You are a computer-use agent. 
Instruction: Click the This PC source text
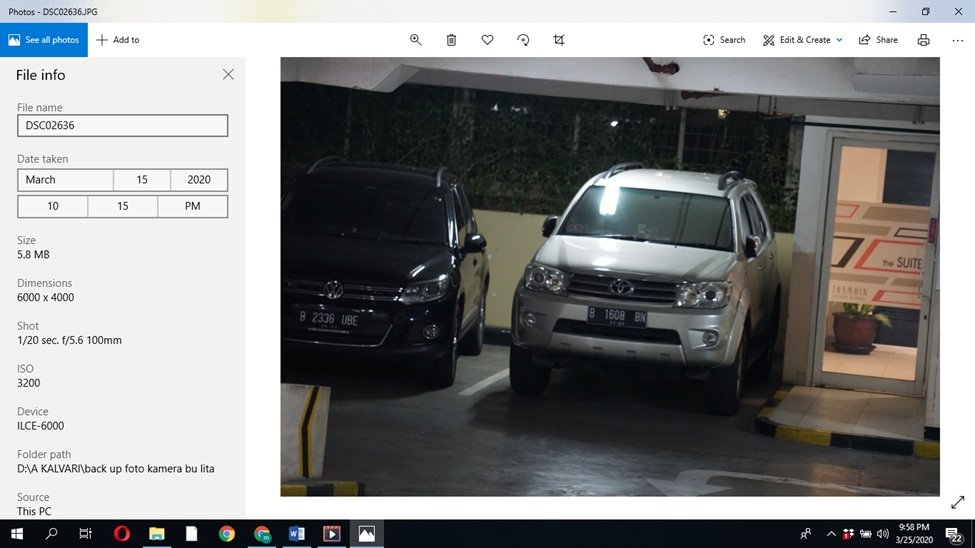tap(34, 511)
